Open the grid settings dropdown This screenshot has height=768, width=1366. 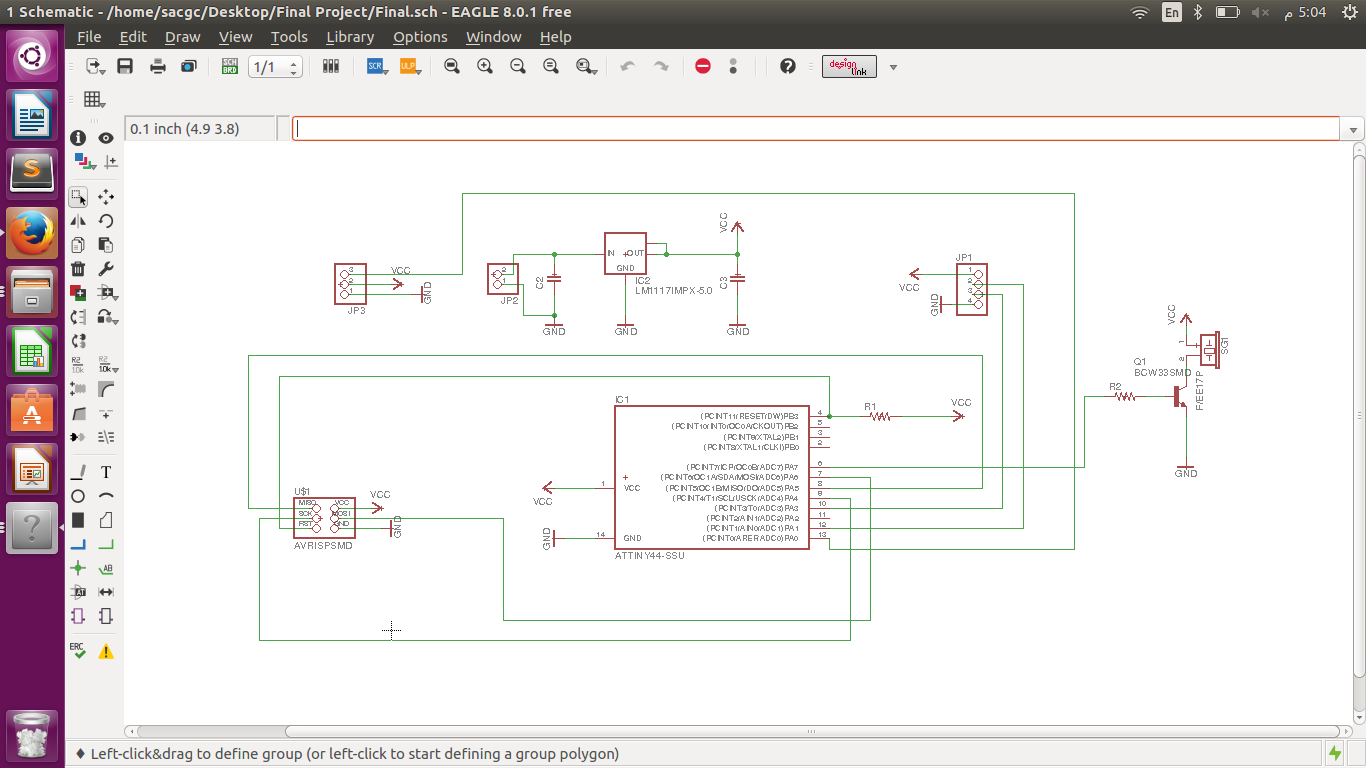tap(95, 99)
